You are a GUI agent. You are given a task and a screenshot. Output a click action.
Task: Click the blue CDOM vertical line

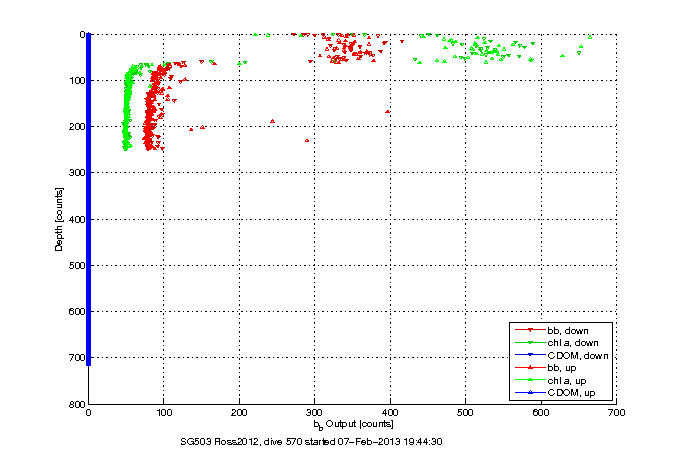pyautogui.click(x=89, y=199)
